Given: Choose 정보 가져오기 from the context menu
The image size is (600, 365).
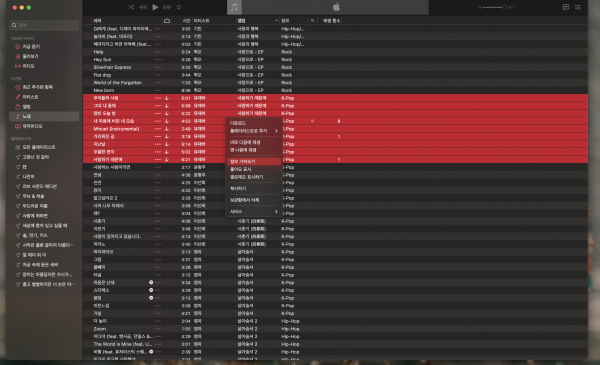Looking at the screenshot, I should point(254,161).
